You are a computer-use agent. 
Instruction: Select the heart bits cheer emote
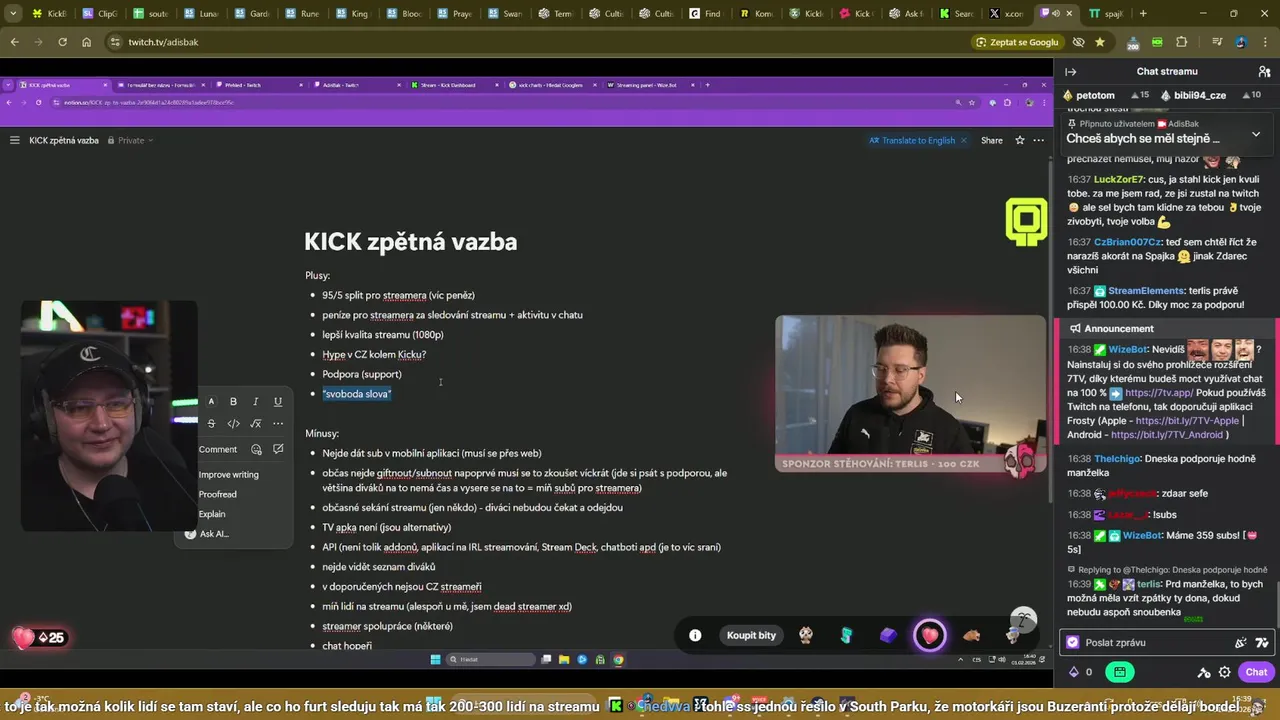tap(930, 635)
